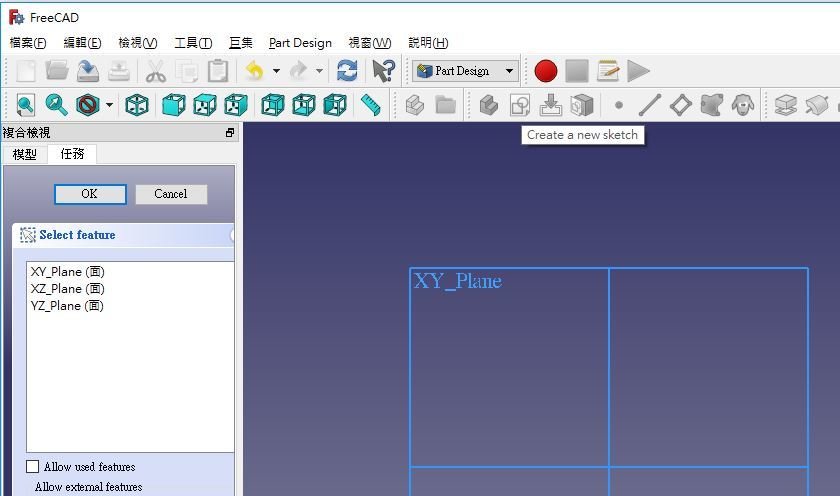Click the Map sketch to face icon

[551, 105]
